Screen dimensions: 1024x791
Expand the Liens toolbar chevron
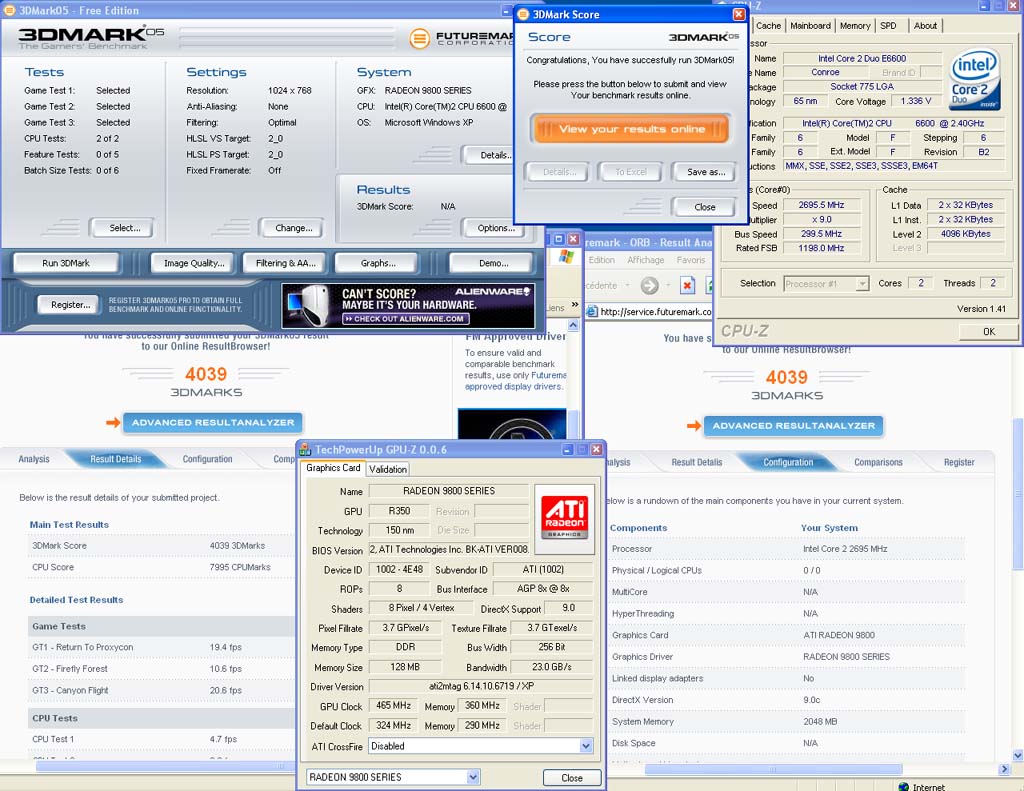coord(575,304)
